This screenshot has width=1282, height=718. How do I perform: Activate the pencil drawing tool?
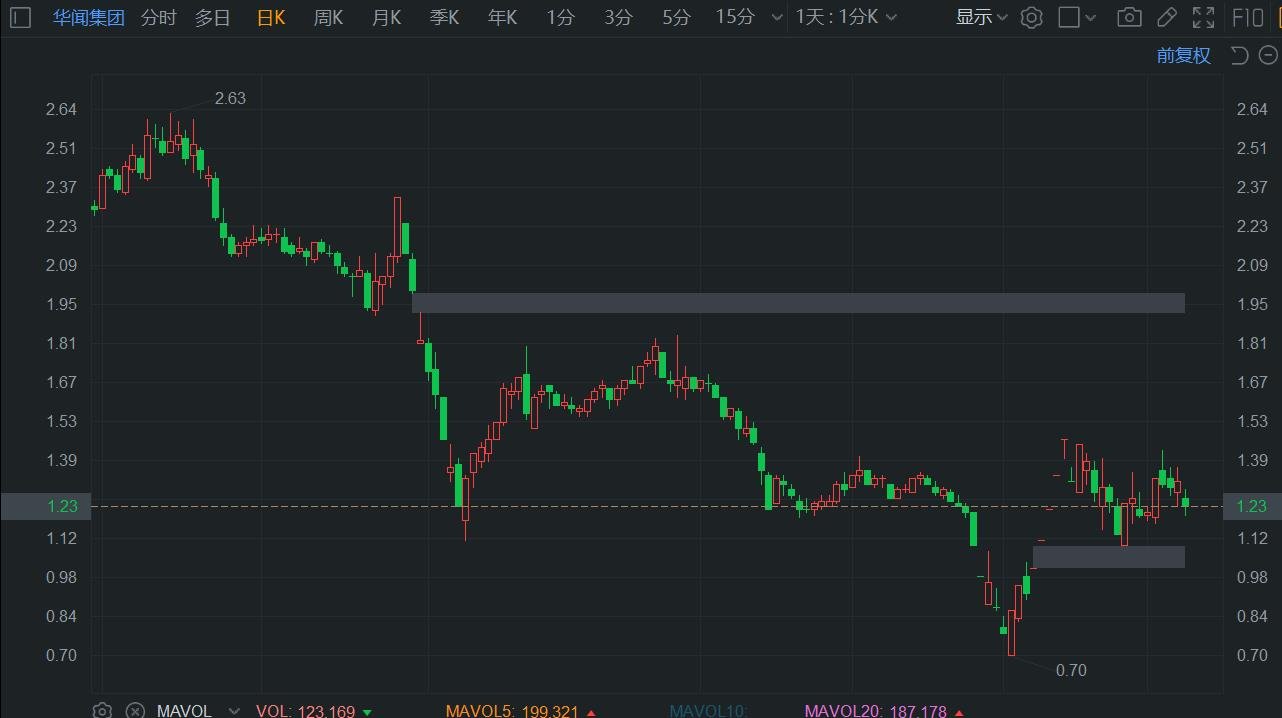(x=1167, y=17)
